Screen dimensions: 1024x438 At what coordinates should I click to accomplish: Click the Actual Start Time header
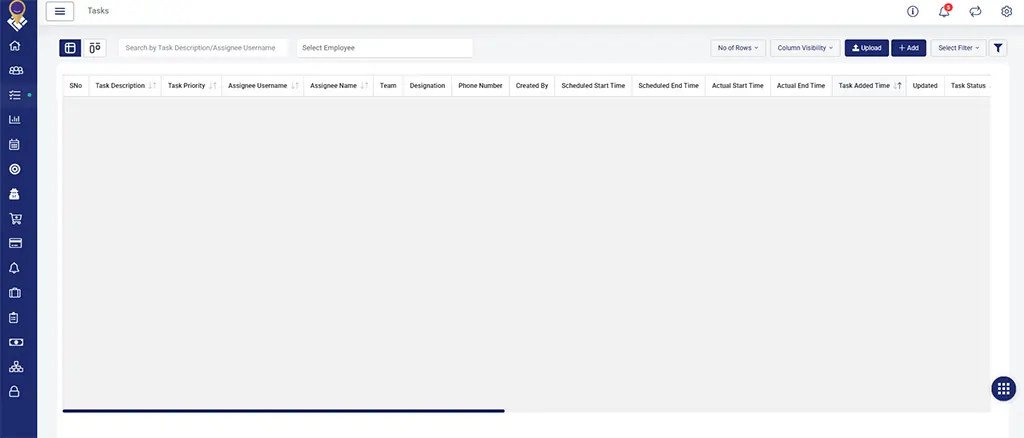click(737, 86)
